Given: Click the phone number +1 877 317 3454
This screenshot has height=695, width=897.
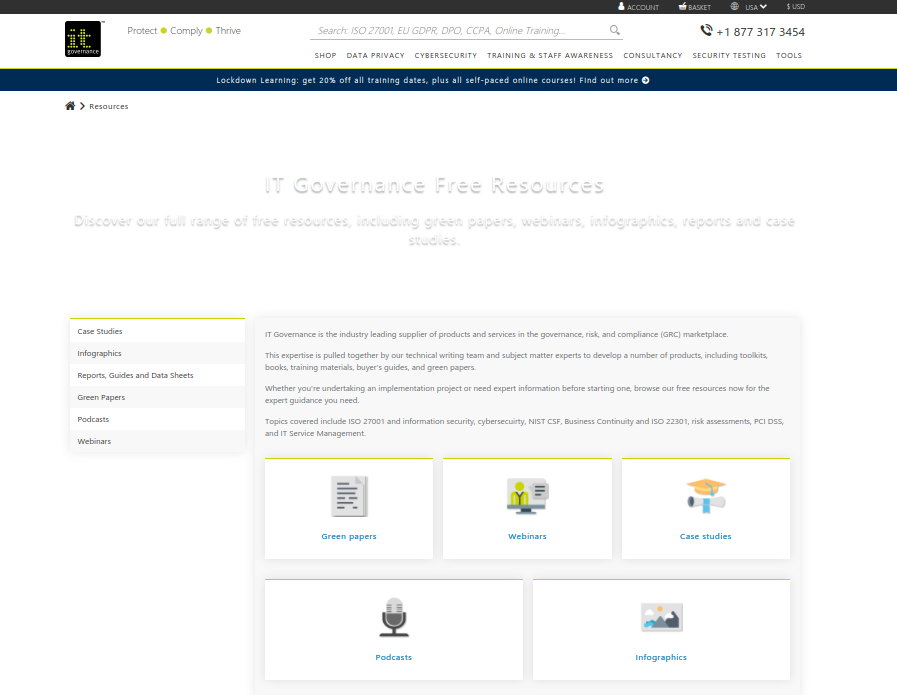Looking at the screenshot, I should click(x=760, y=32).
